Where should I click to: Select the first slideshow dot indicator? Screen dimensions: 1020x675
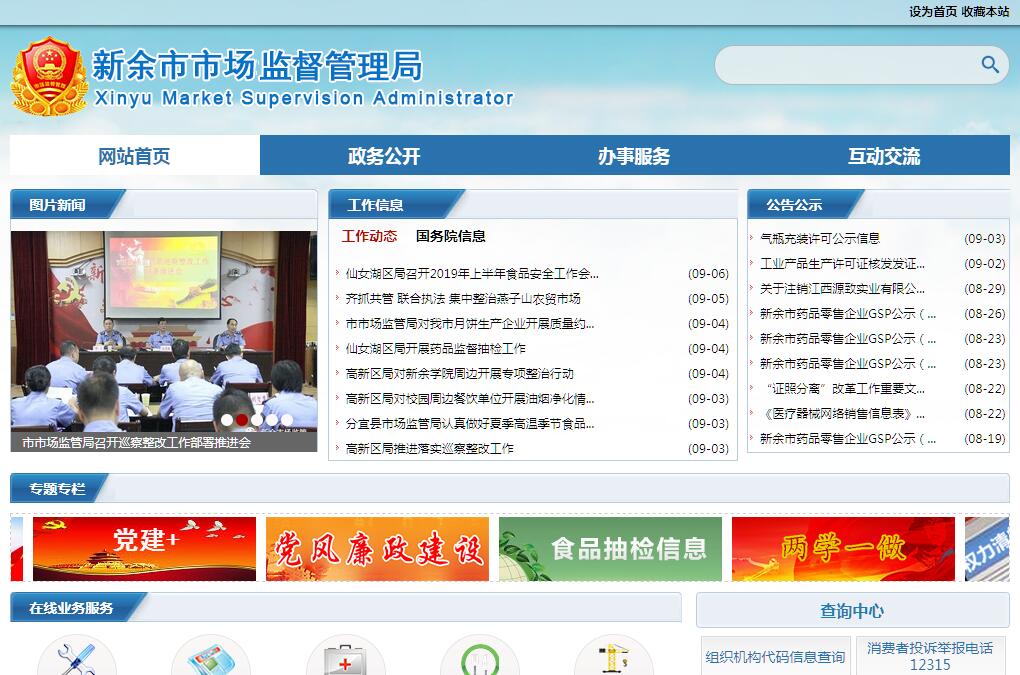[x=227, y=420]
